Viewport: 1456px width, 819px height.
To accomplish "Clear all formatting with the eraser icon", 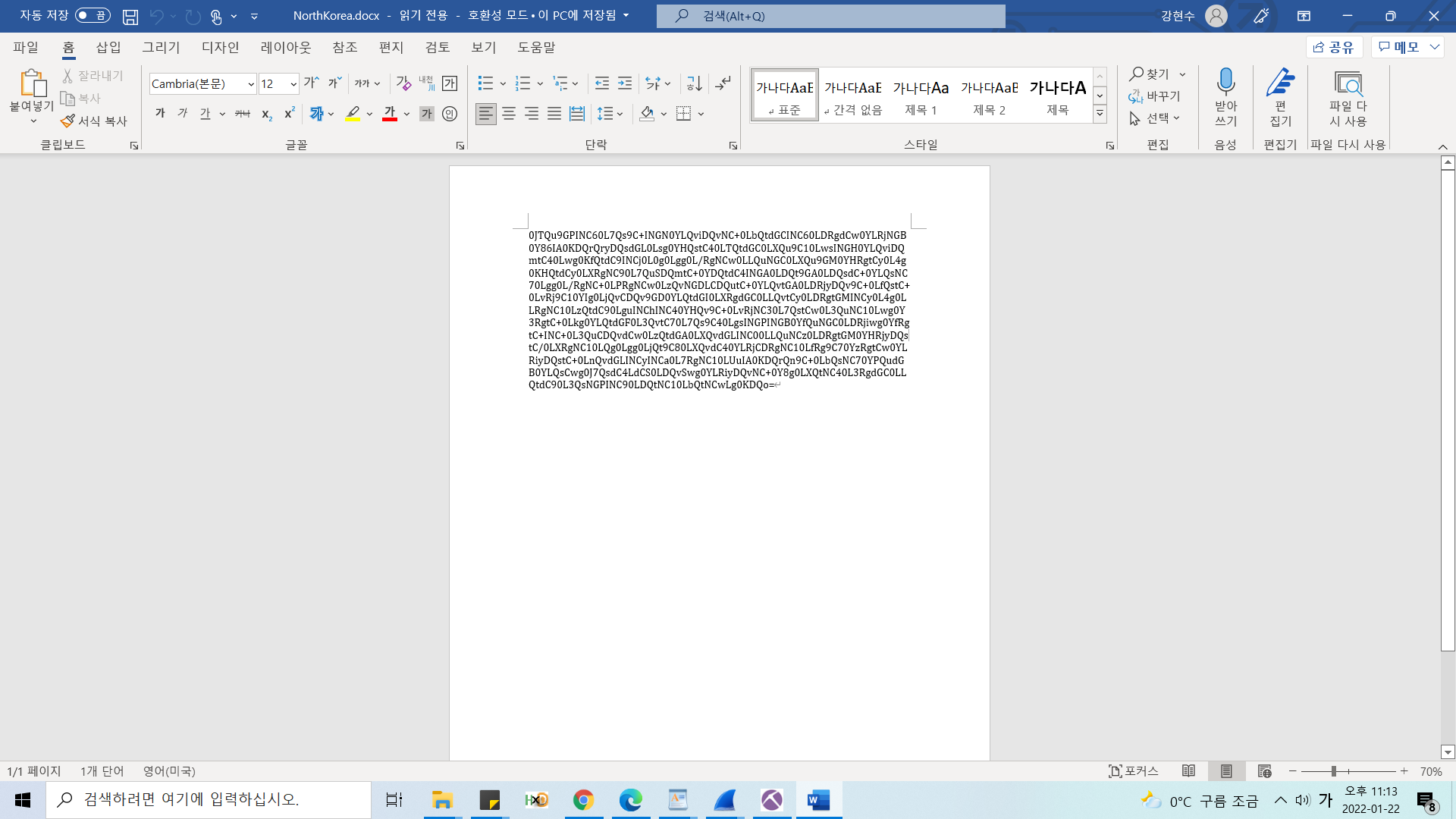I will tap(403, 83).
